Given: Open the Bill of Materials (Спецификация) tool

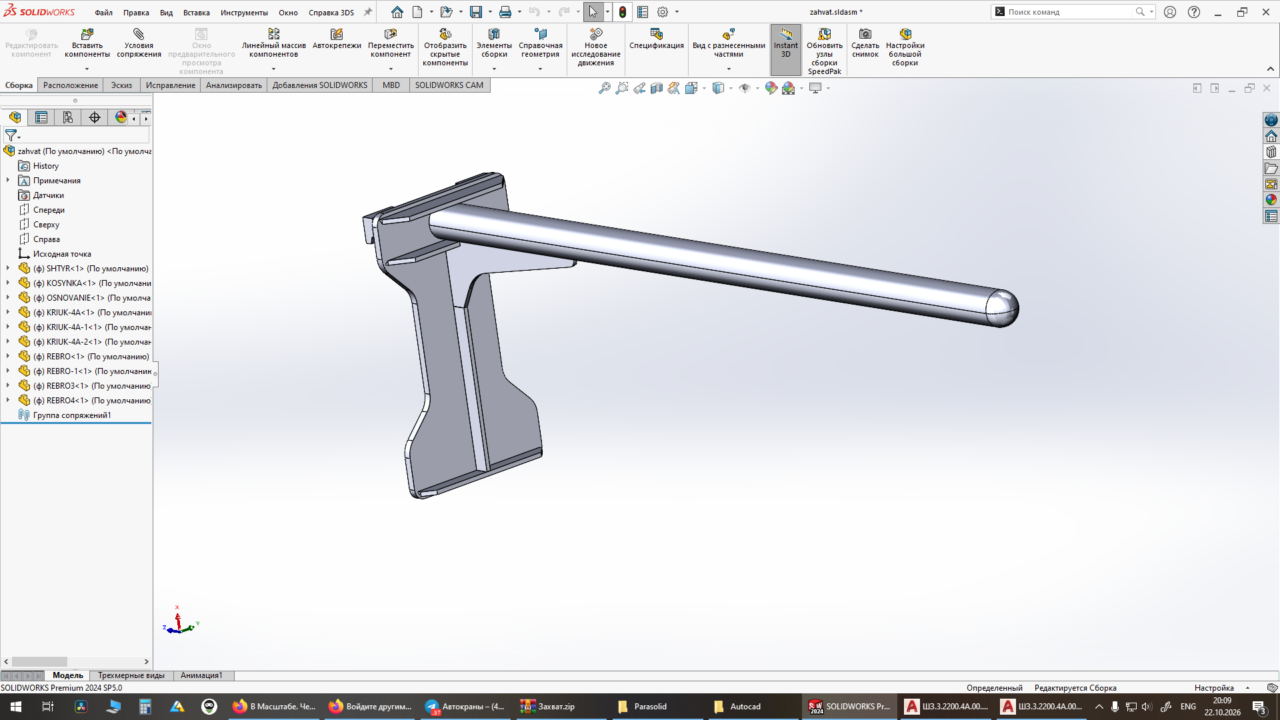Looking at the screenshot, I should click(656, 39).
